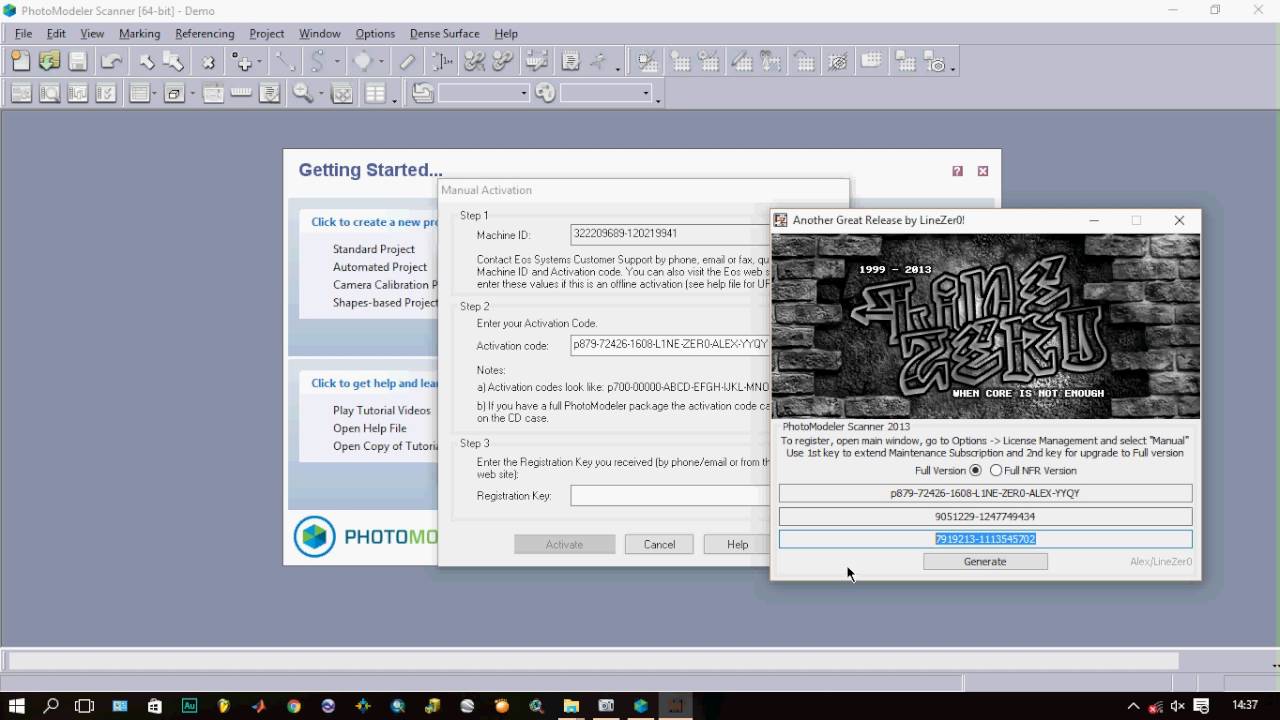Open the Edit menu

click(56, 33)
